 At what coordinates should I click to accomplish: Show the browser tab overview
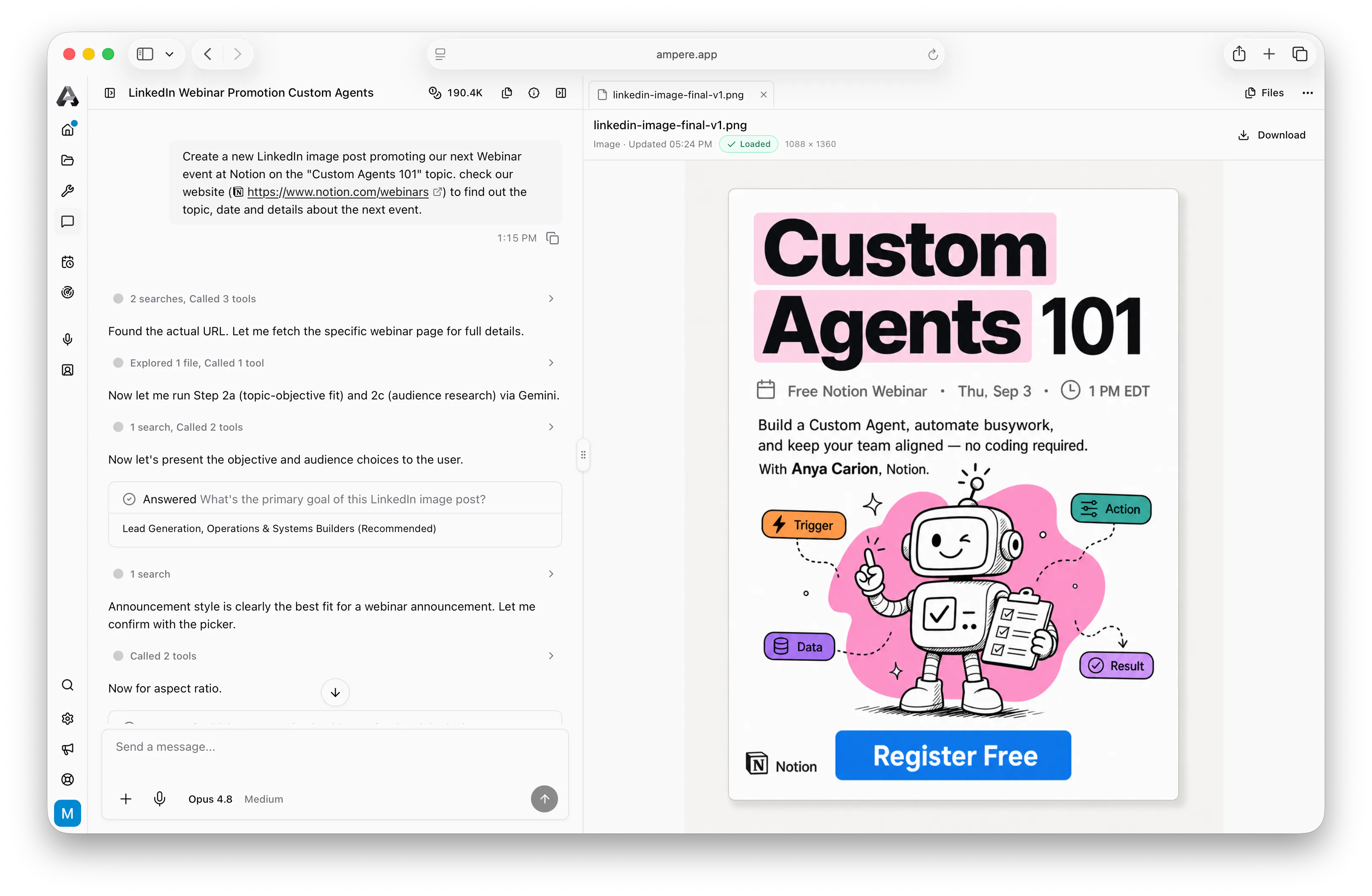click(1299, 54)
